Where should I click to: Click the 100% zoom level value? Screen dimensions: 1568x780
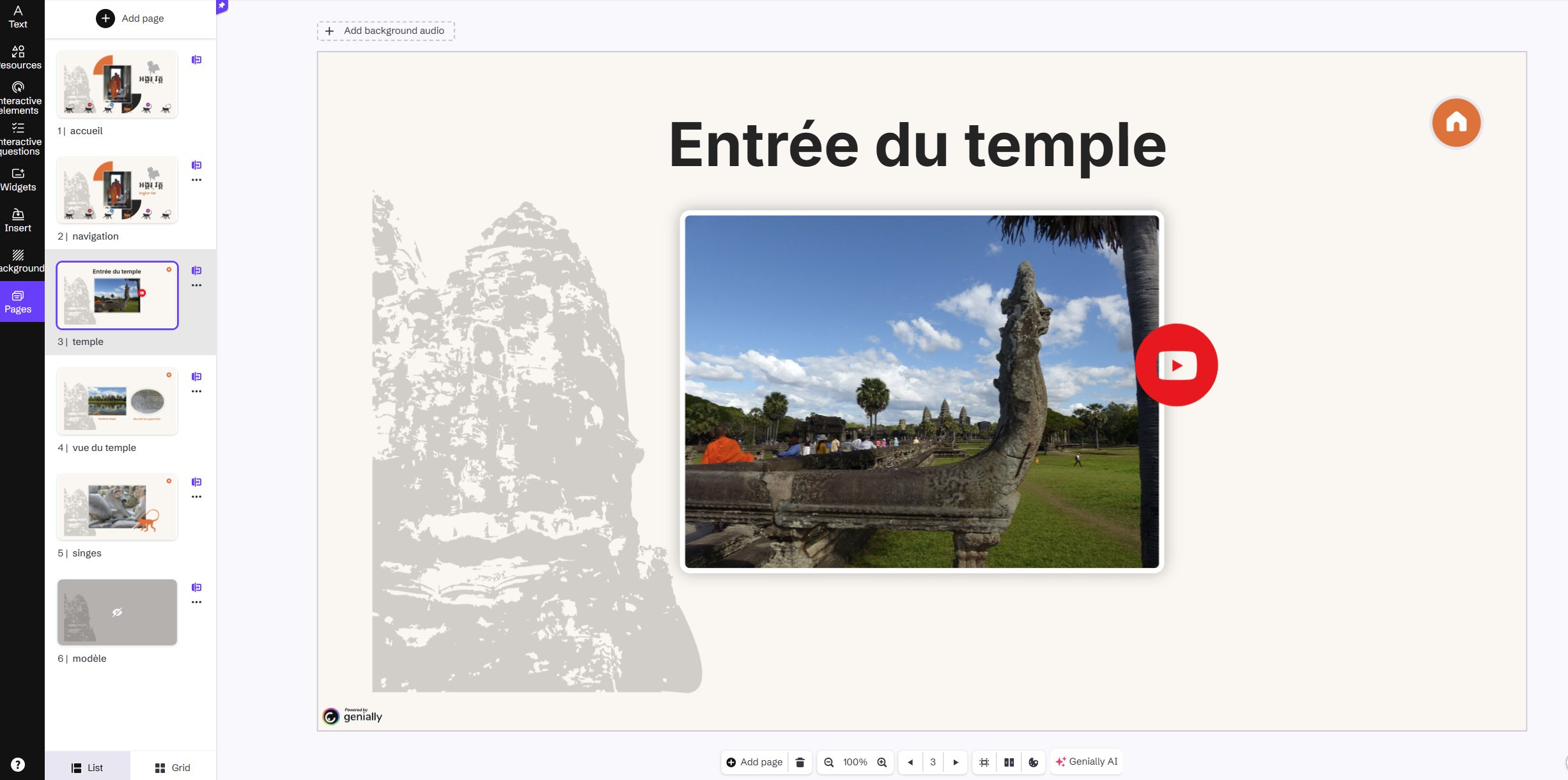coord(855,762)
